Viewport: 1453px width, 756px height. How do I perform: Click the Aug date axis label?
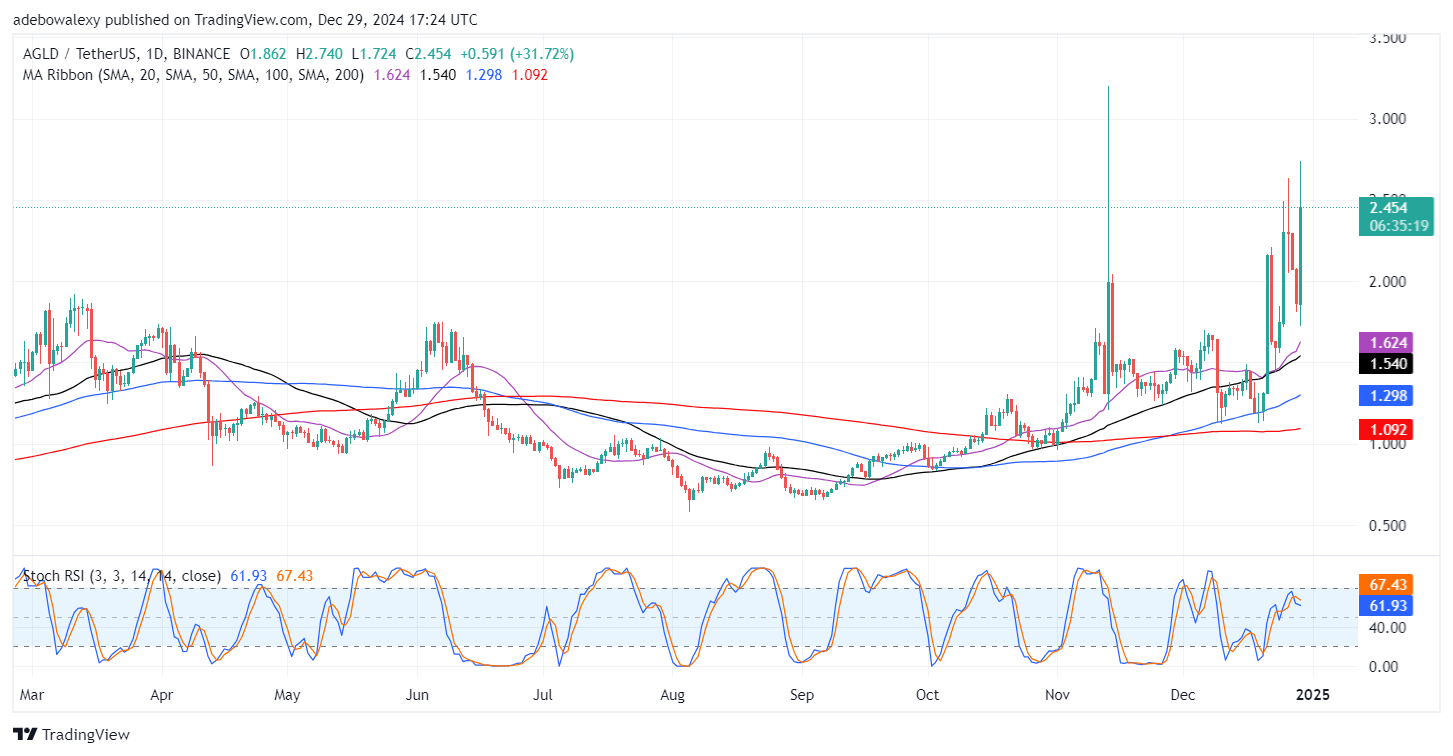673,694
